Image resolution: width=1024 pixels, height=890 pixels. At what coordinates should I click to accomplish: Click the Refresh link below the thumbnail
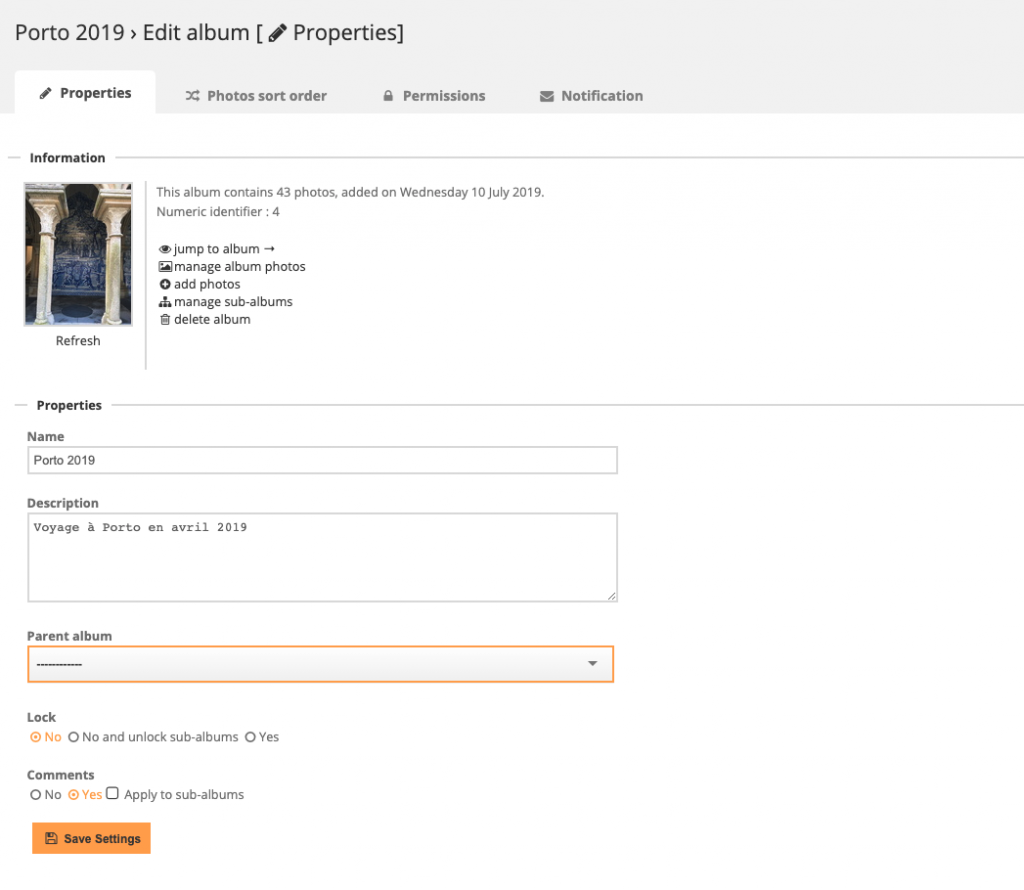pos(77,340)
